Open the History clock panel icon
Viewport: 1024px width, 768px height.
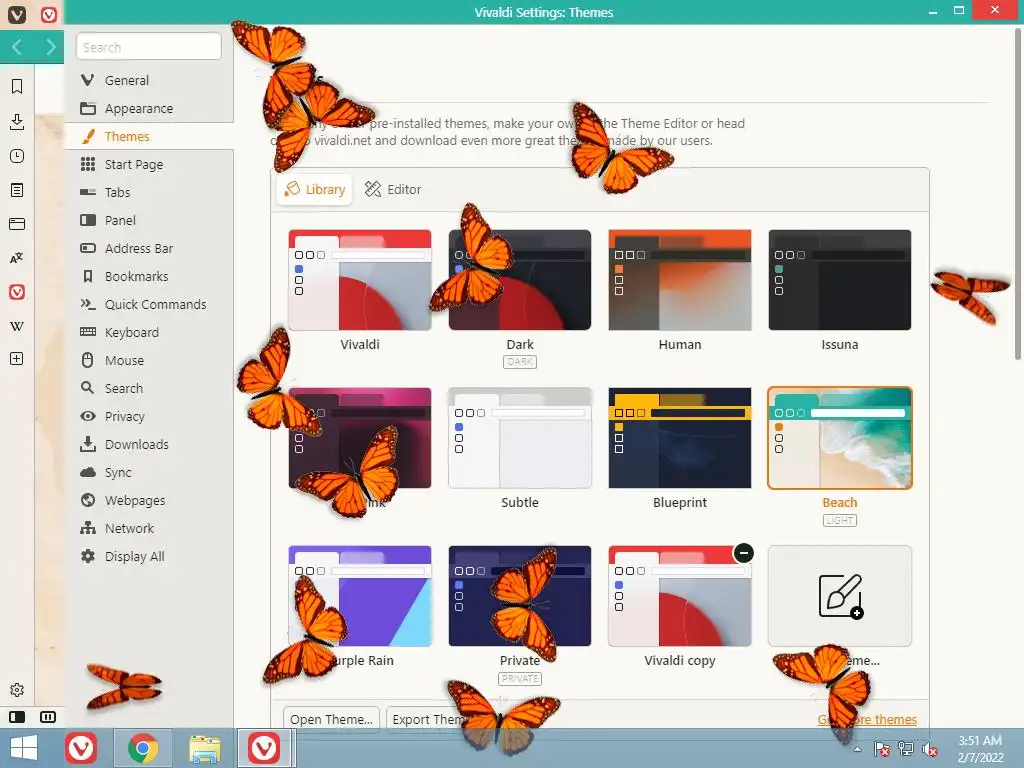[x=17, y=156]
